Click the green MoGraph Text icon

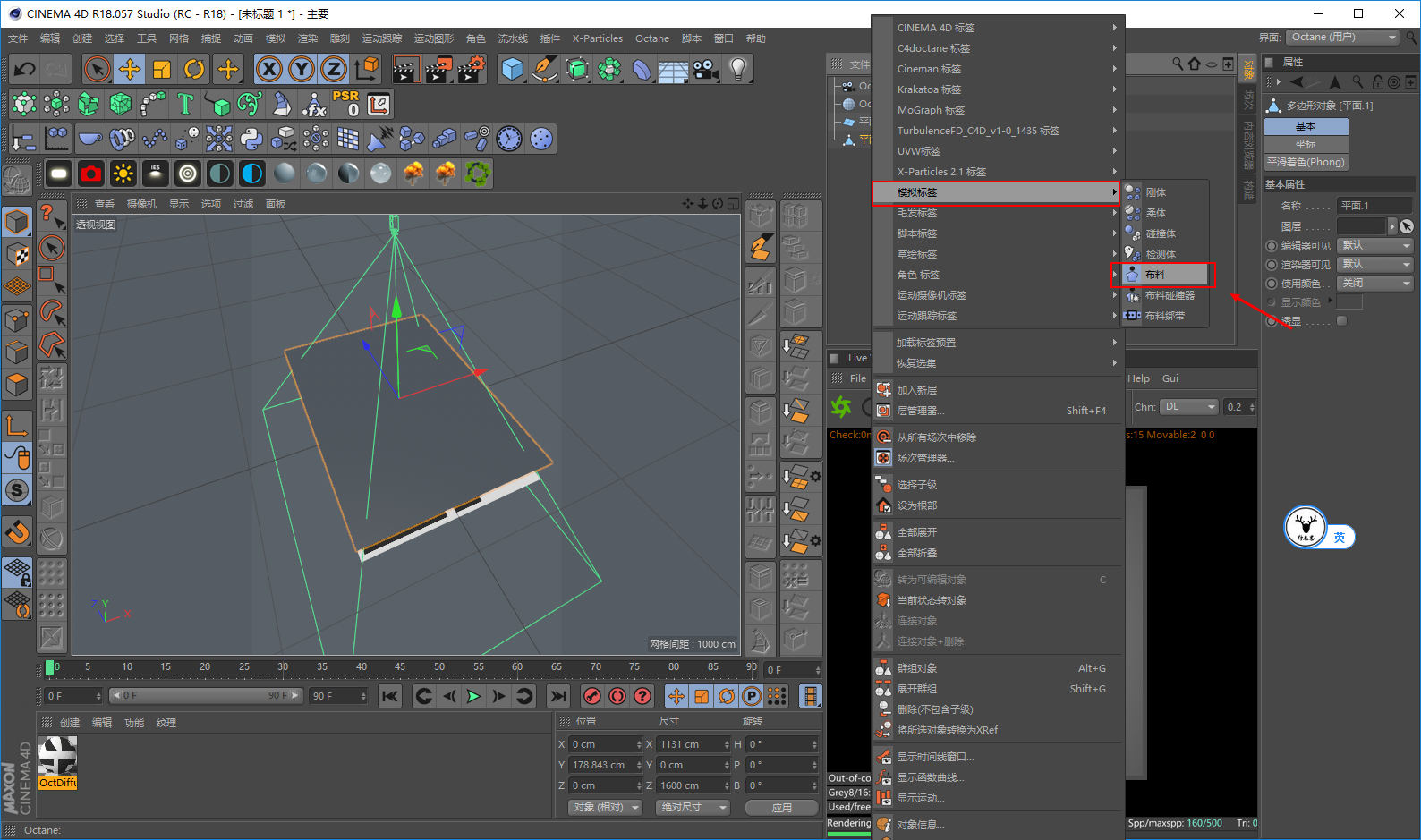click(185, 104)
